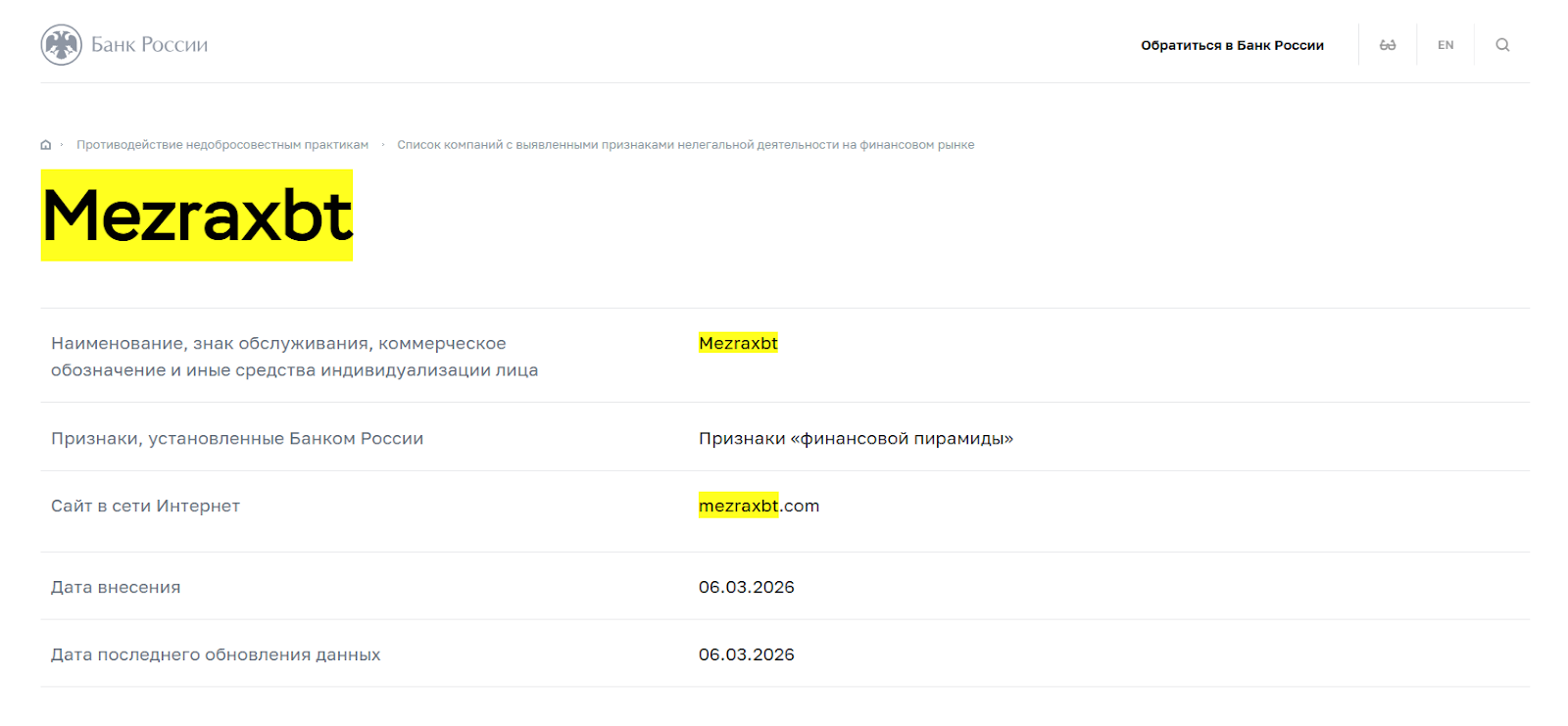Viewport: 1568px width, 726px height.
Task: Enable the visually impaired version glasses icon
Action: click(1388, 45)
